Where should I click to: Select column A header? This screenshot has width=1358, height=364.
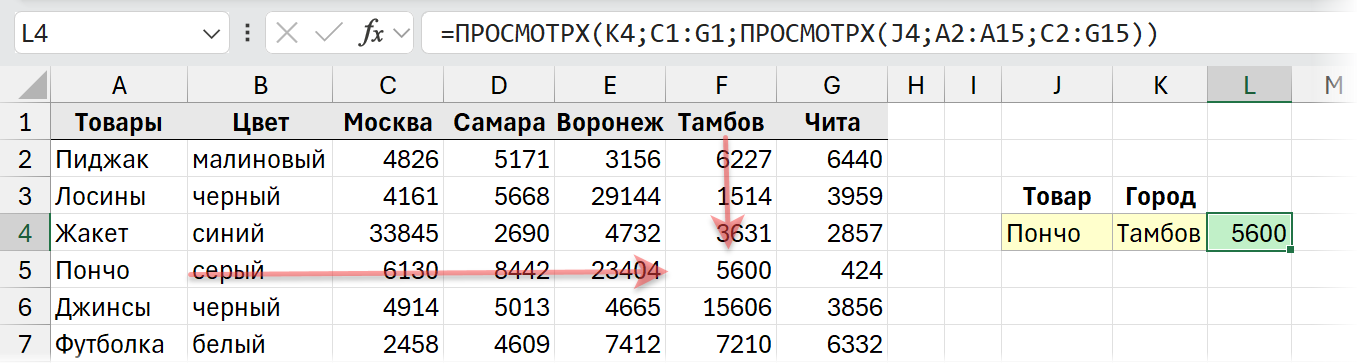pyautogui.click(x=118, y=86)
